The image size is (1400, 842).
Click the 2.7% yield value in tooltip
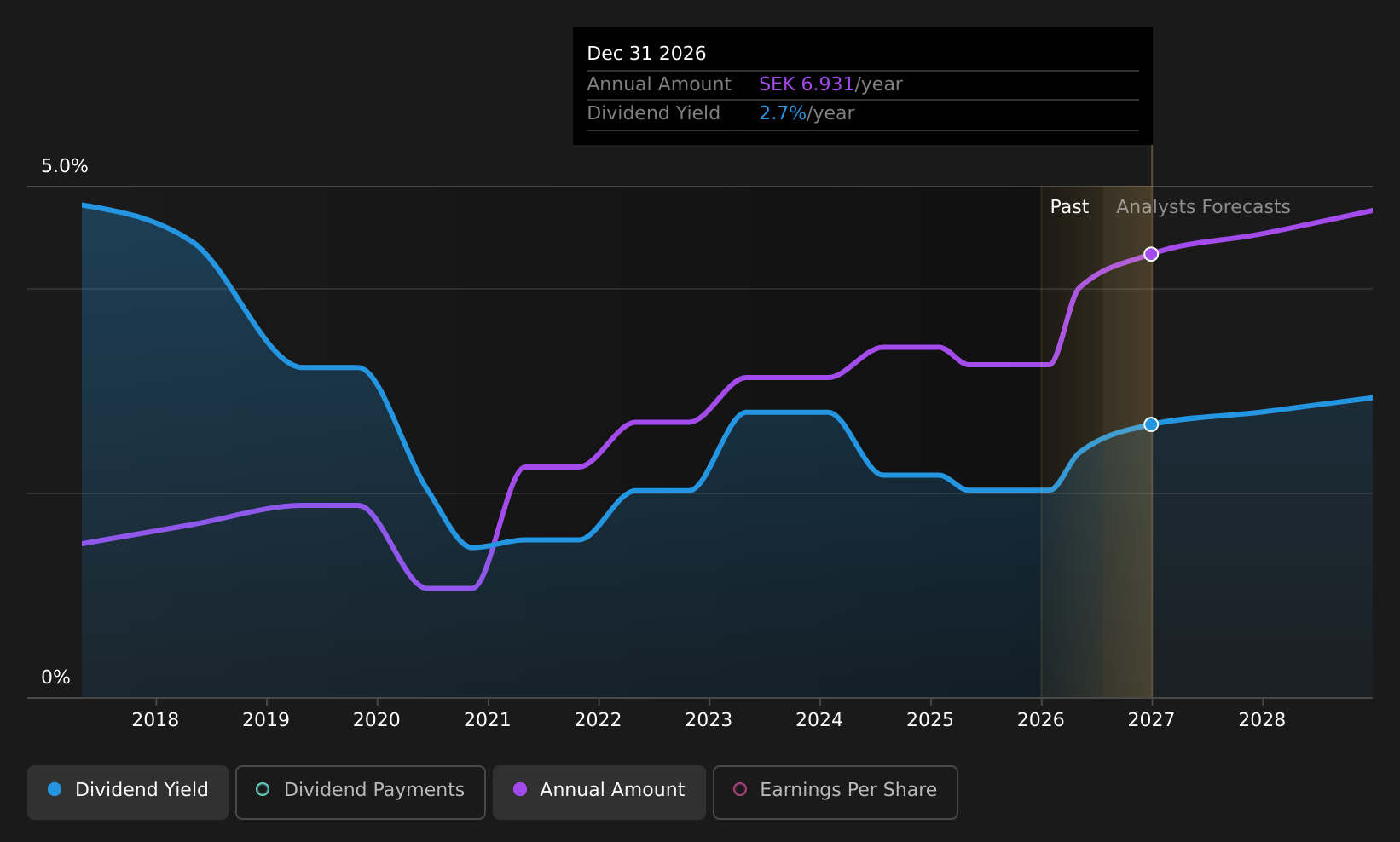coord(783,113)
